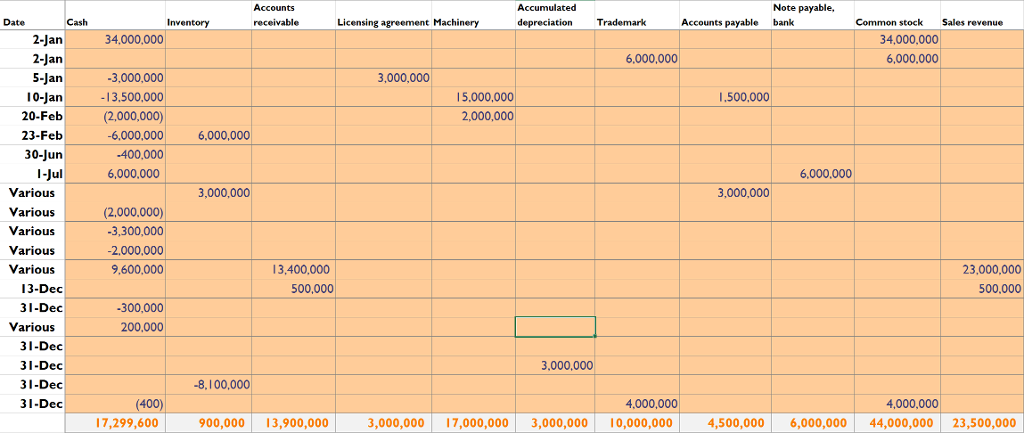
Task: Click the Accounts receivable total 13,900,000
Action: (x=293, y=423)
